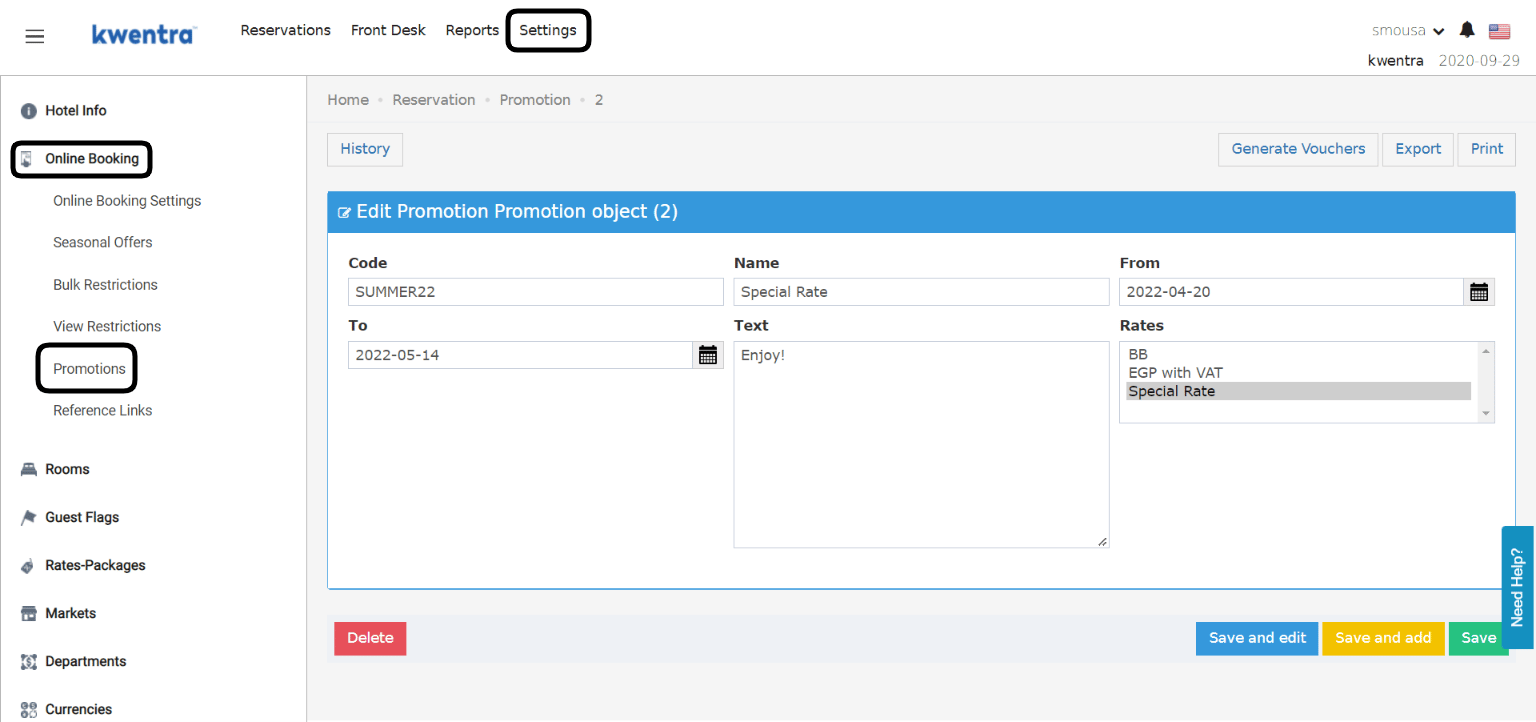Expand Currencies section
1536x722 pixels.
[79, 710]
